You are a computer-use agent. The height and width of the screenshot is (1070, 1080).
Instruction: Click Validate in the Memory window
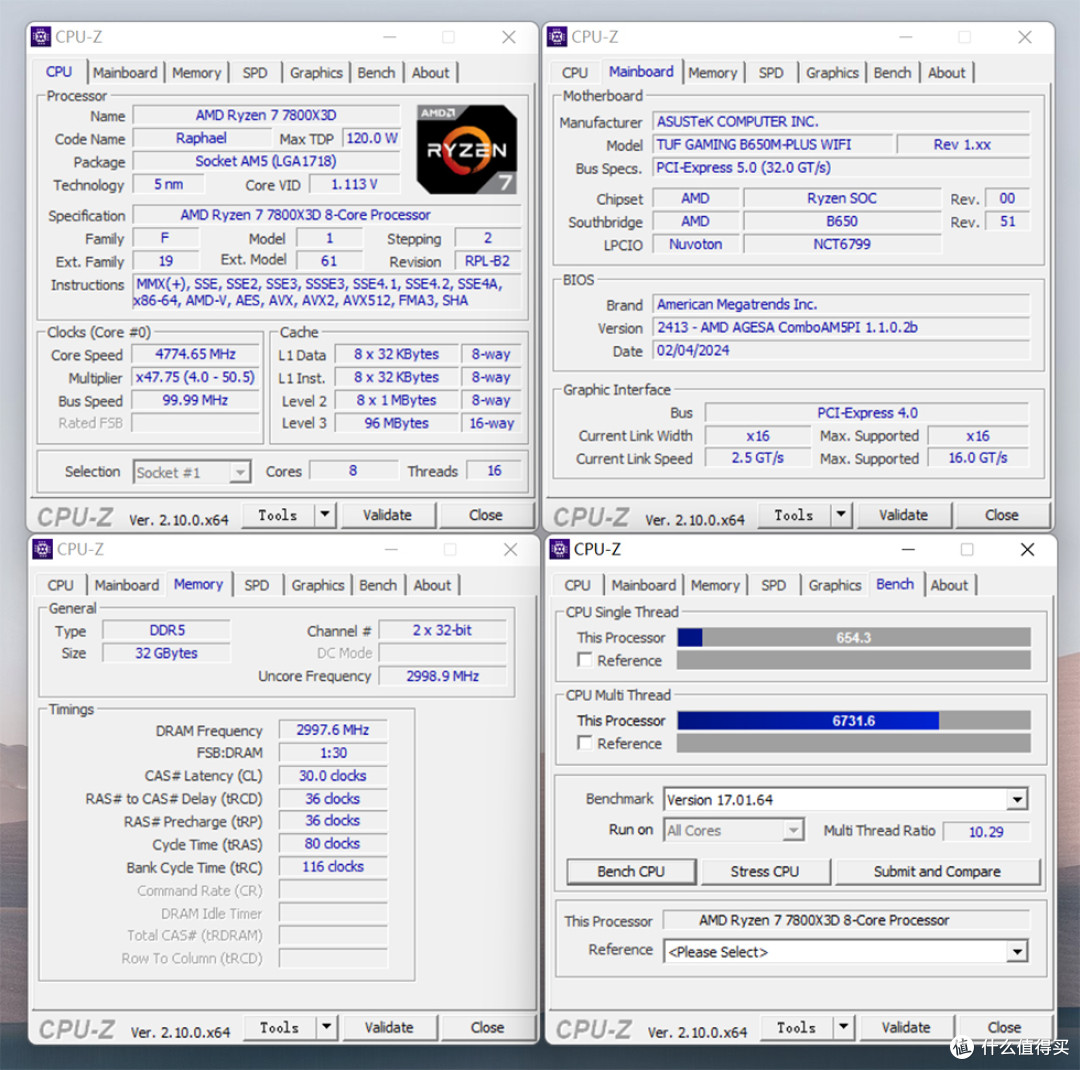tap(389, 1027)
